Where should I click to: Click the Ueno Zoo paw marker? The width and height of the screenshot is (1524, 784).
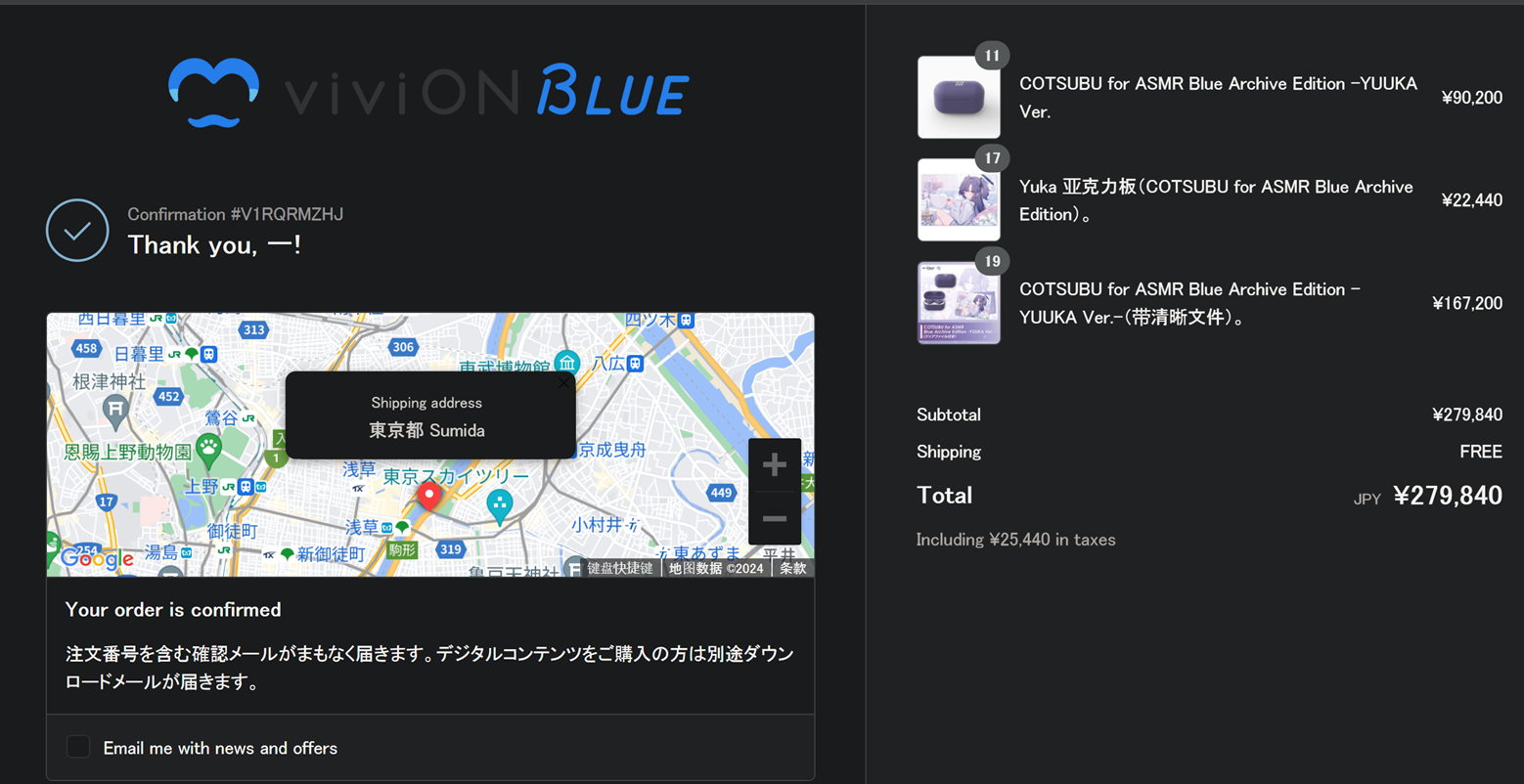208,449
